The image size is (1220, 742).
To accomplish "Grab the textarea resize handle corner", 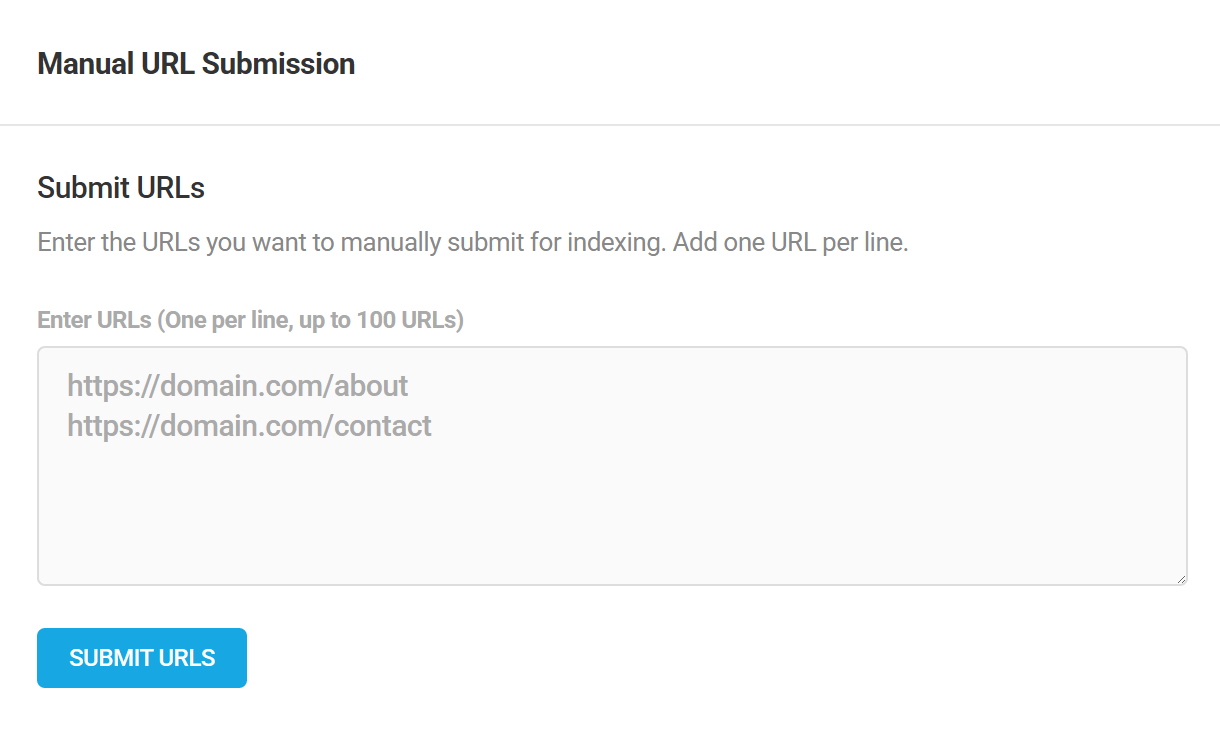I will pyautogui.click(x=1181, y=578).
